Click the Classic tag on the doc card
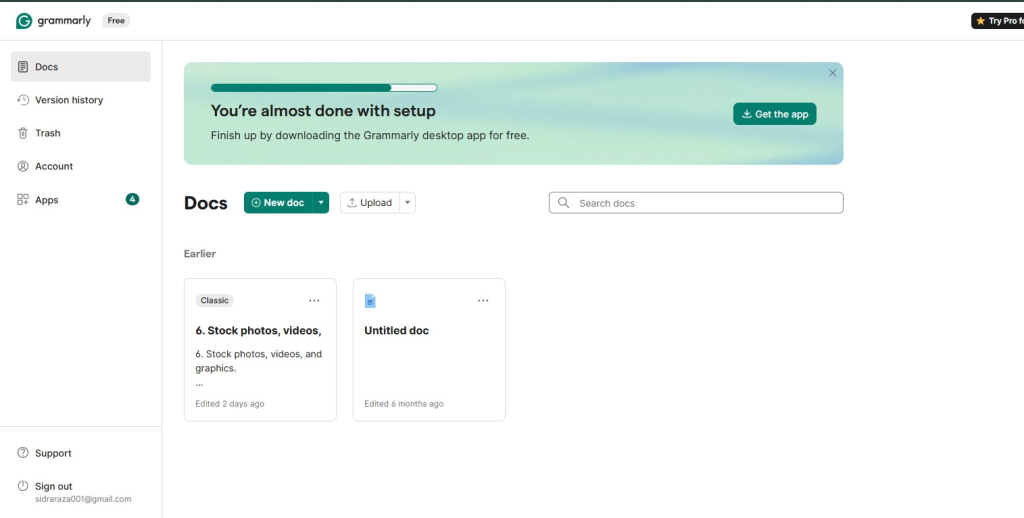This screenshot has height=518, width=1024. (x=215, y=300)
